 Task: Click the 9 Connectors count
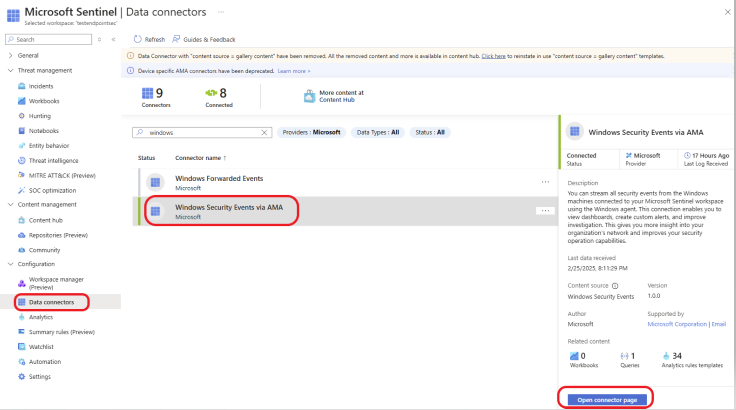[x=156, y=97]
